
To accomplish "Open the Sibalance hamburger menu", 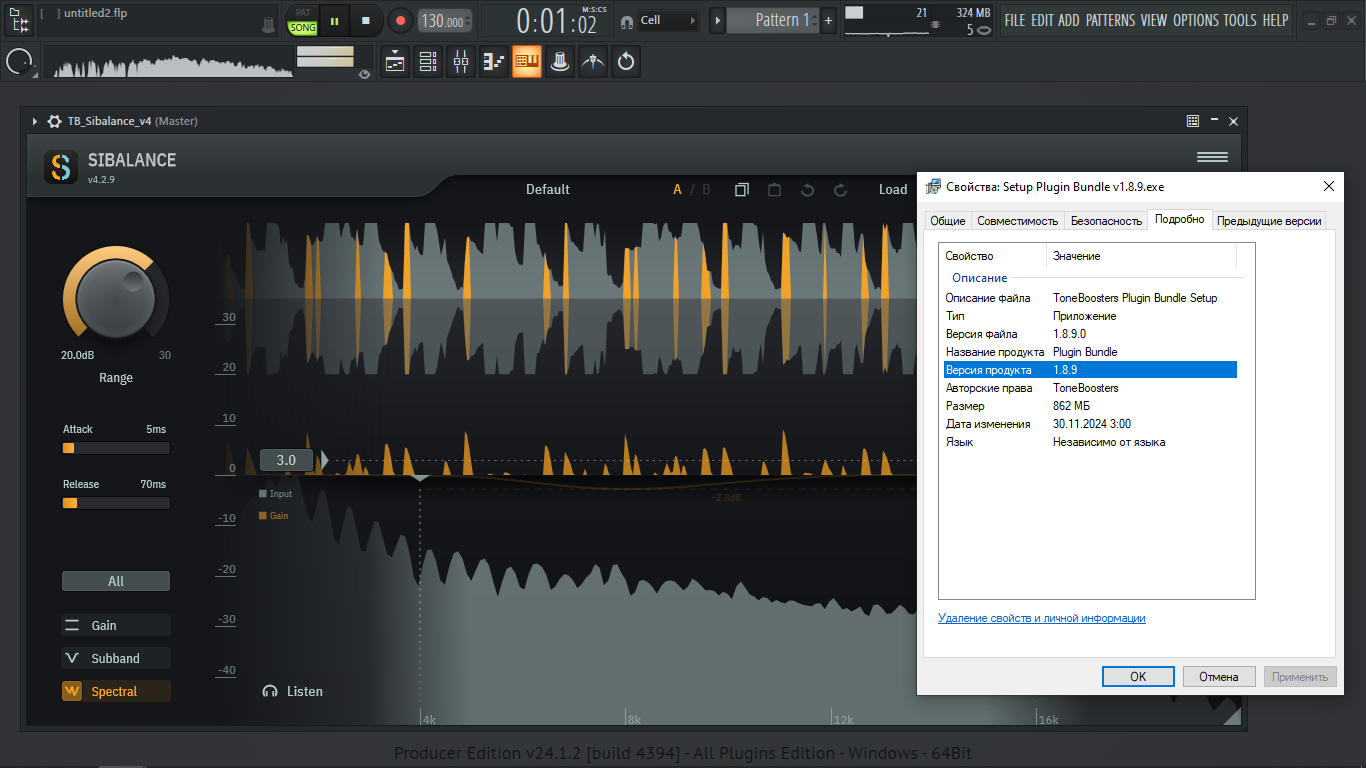I will (x=1212, y=157).
